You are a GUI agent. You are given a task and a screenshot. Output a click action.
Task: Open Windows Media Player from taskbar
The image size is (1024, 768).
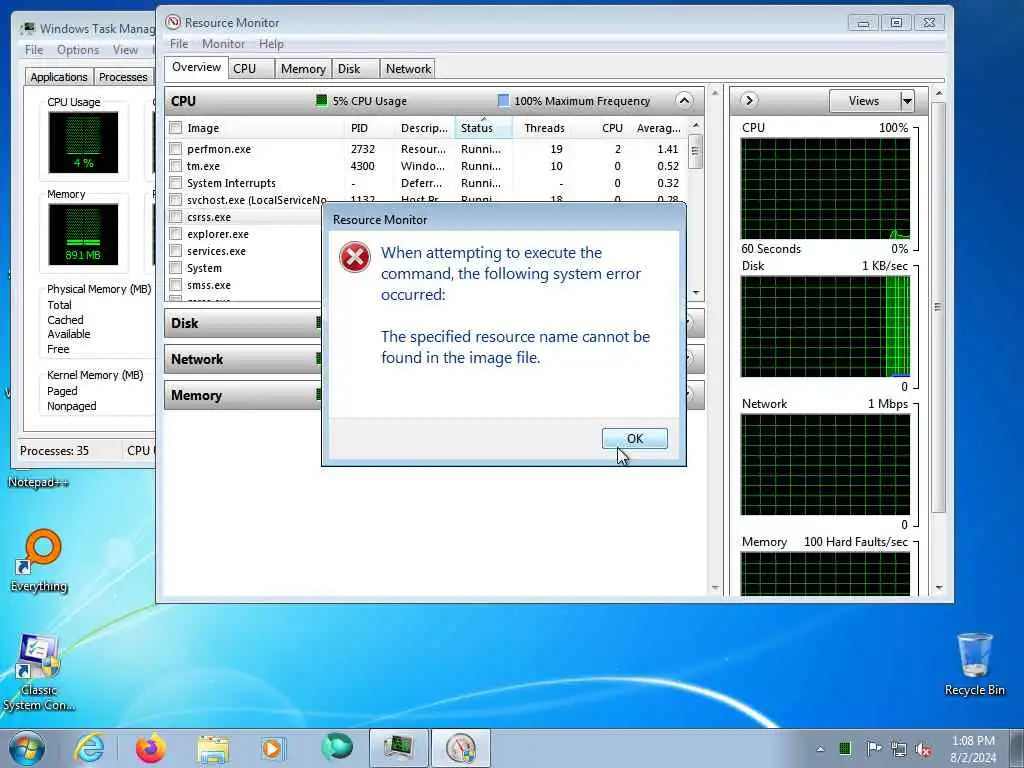point(273,748)
